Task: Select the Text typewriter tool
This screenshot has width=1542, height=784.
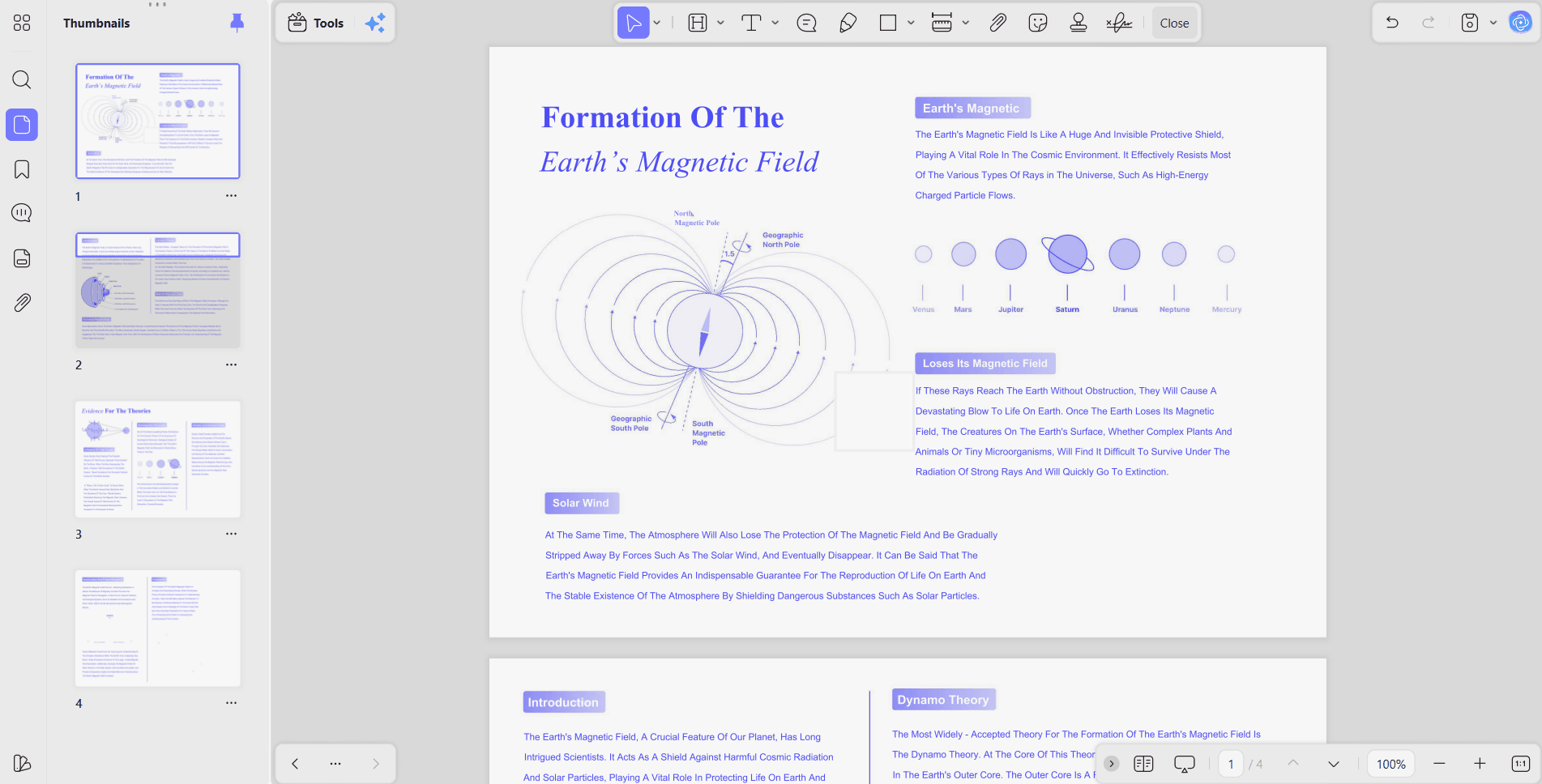Action: [x=751, y=23]
